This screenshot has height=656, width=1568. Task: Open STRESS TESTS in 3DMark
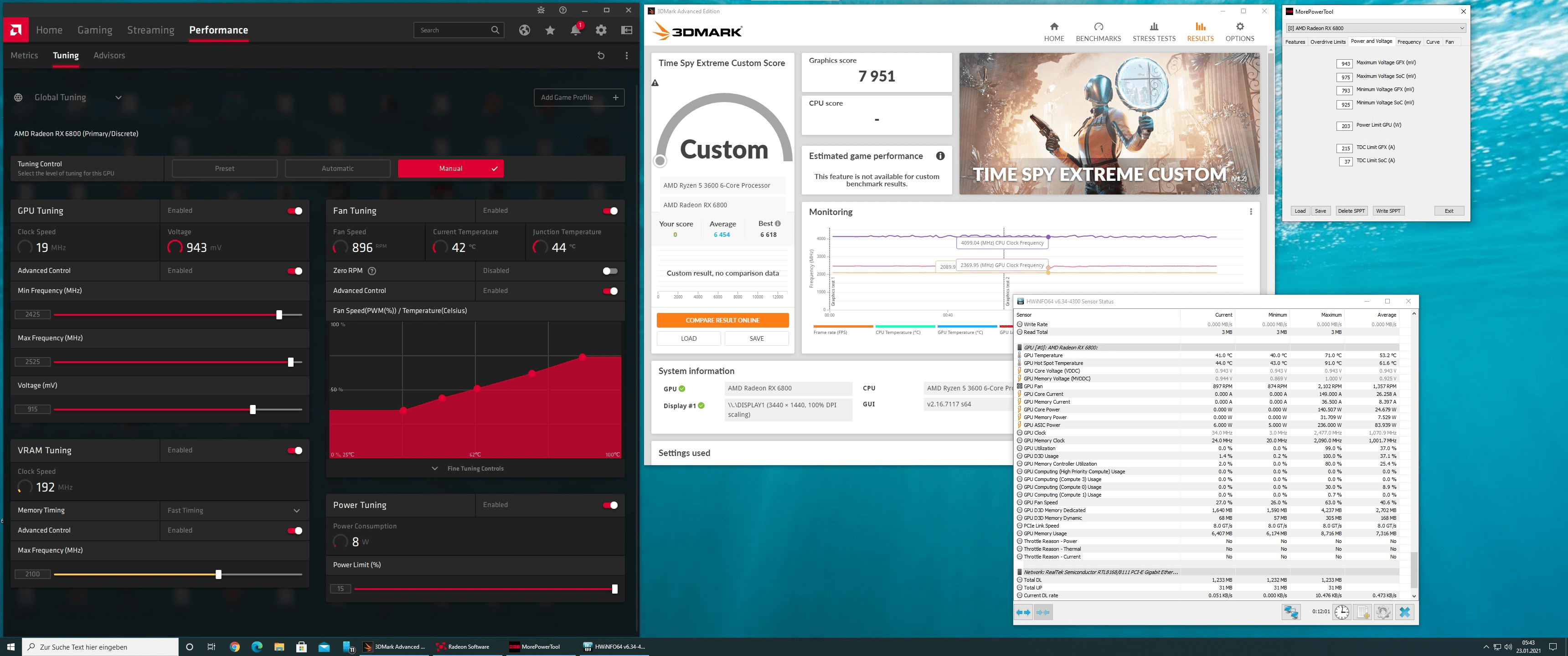[1154, 32]
